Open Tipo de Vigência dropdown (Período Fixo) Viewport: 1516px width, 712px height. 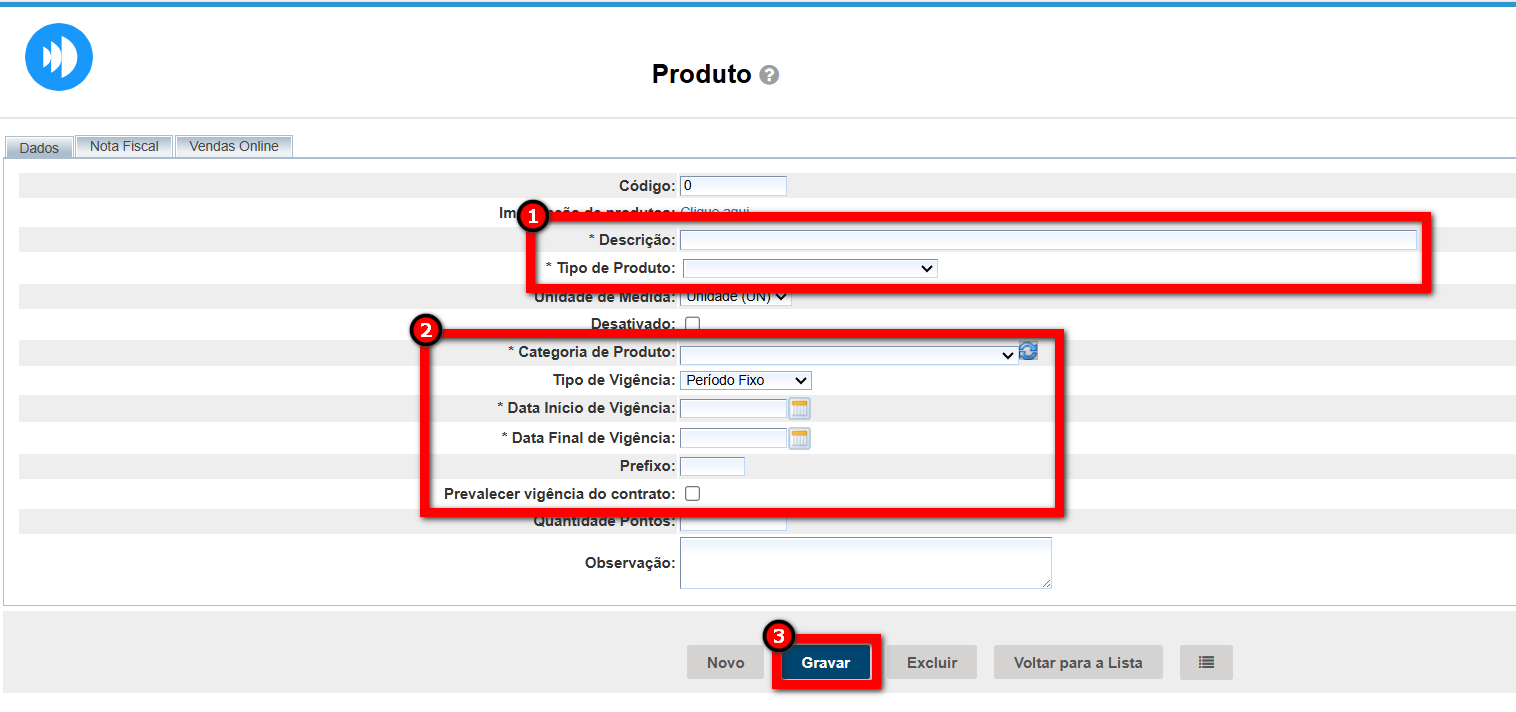[745, 380]
